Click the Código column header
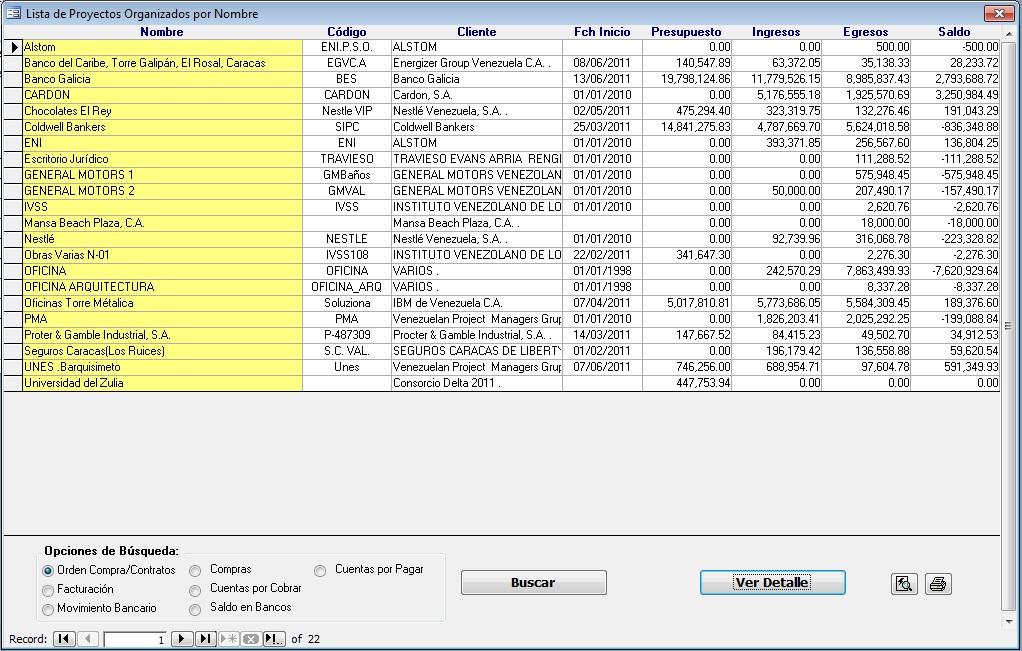 [x=347, y=32]
